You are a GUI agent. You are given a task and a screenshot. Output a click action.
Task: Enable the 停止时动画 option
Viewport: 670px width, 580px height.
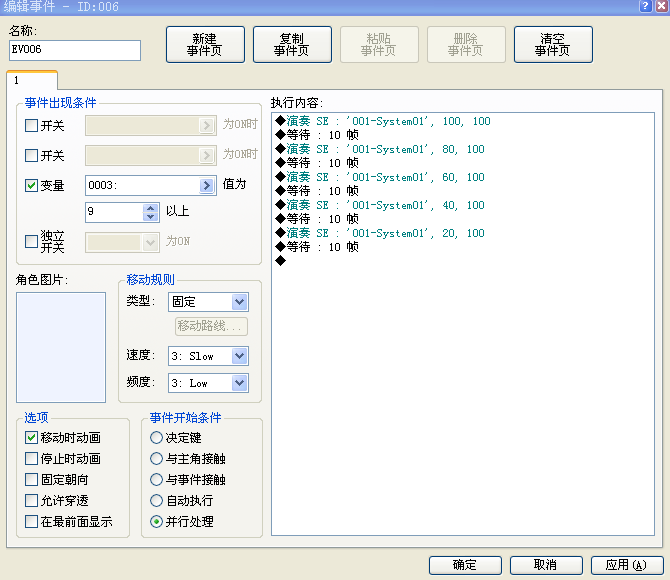[31, 459]
